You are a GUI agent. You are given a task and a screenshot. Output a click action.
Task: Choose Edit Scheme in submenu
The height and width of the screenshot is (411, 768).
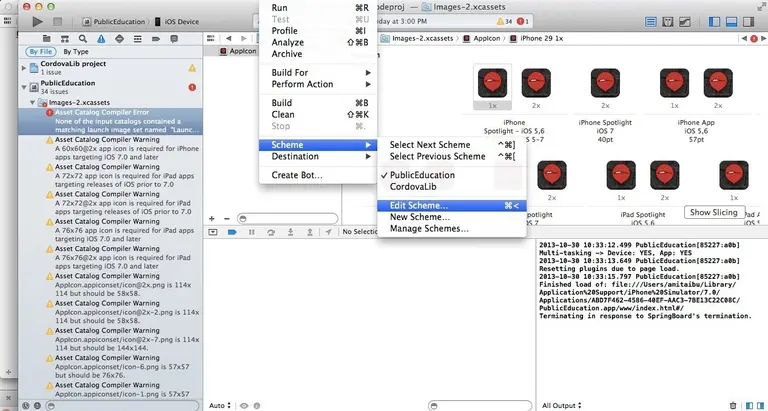click(452, 206)
